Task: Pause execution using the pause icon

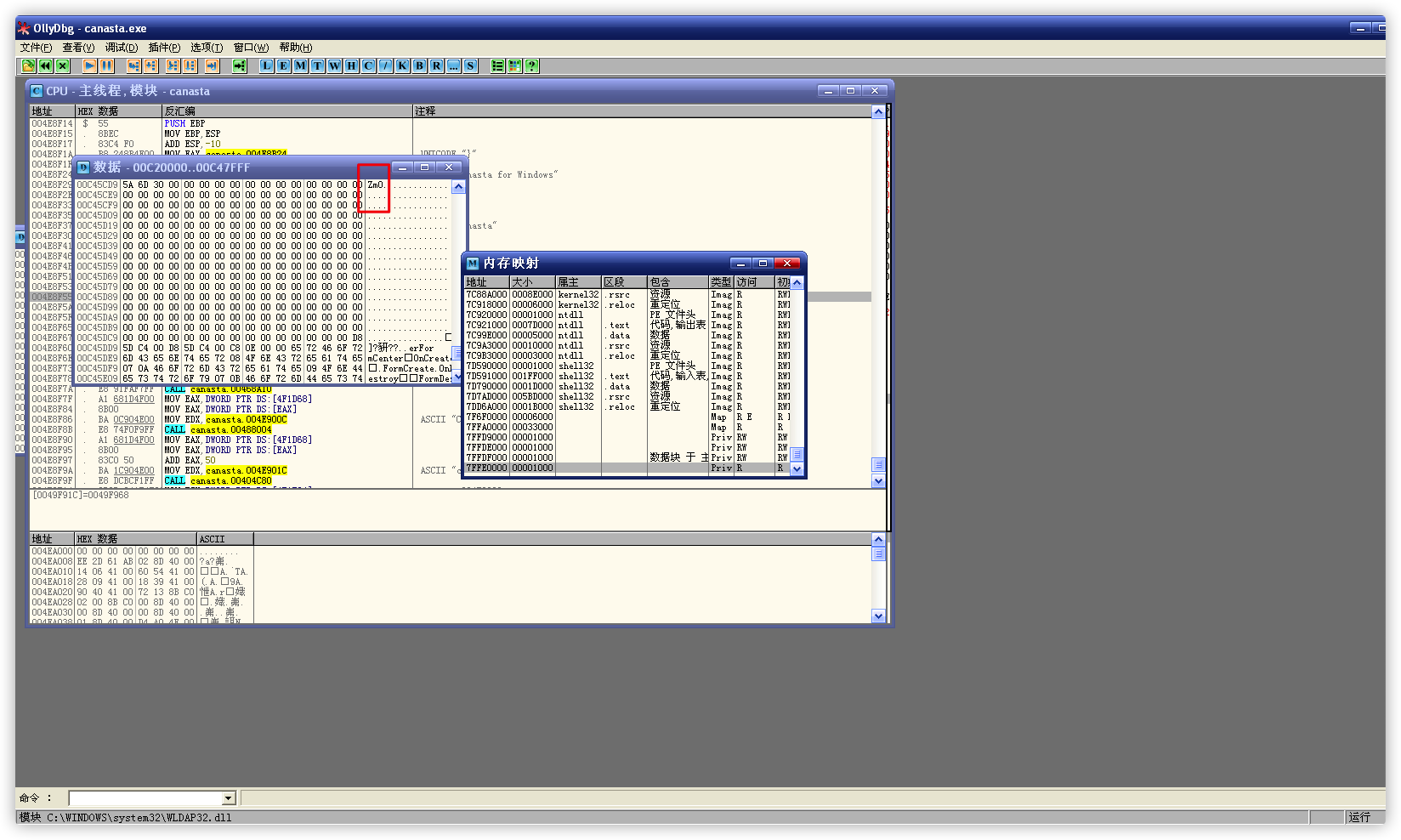Action: (x=106, y=65)
